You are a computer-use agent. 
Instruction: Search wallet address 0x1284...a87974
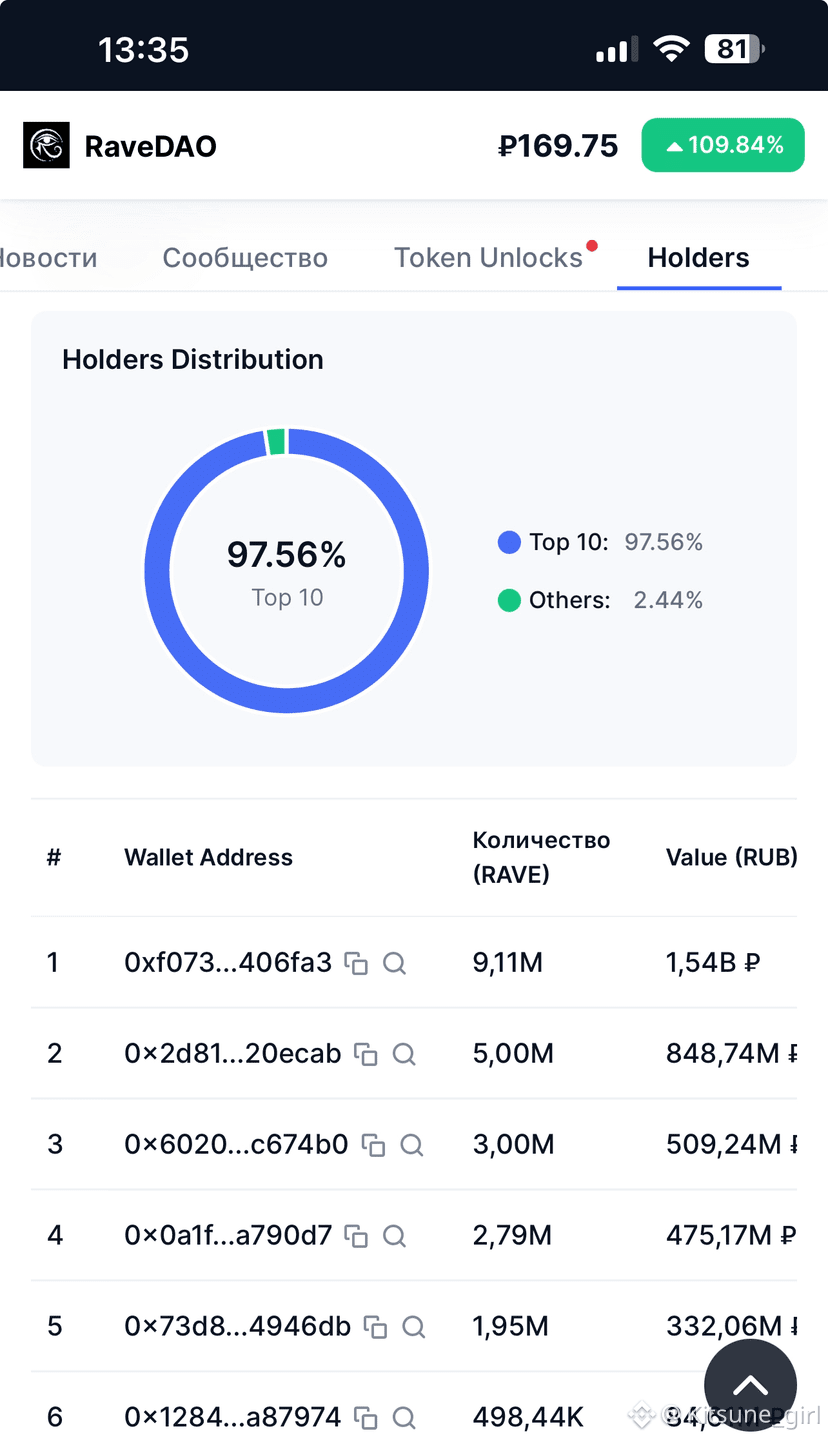tap(404, 1418)
